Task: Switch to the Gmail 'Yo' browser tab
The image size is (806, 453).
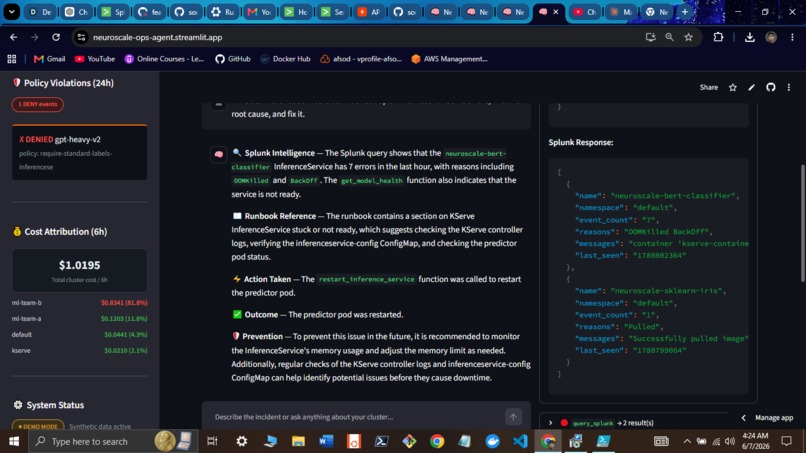Action: [259, 12]
